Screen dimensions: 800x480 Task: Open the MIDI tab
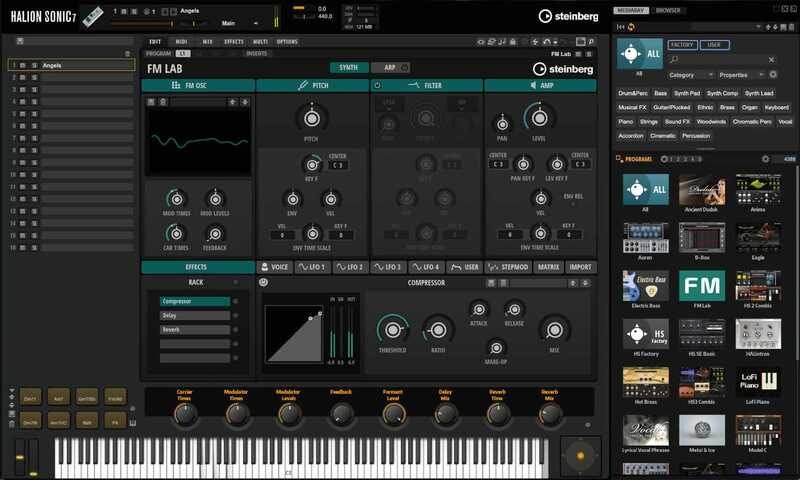pyautogui.click(x=181, y=42)
